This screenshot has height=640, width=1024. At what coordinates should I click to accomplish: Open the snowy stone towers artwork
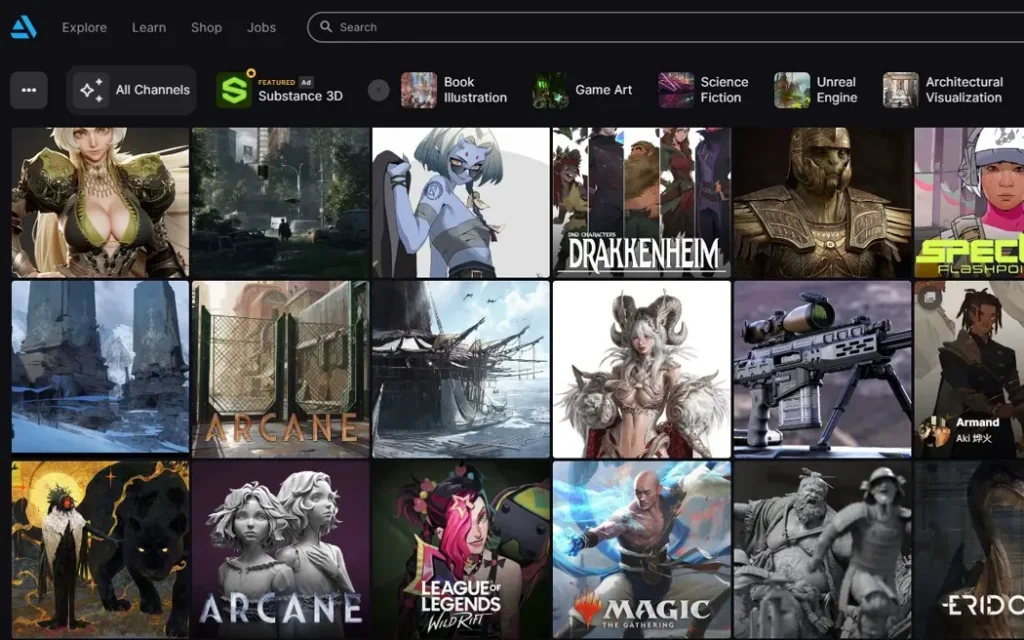pos(100,367)
